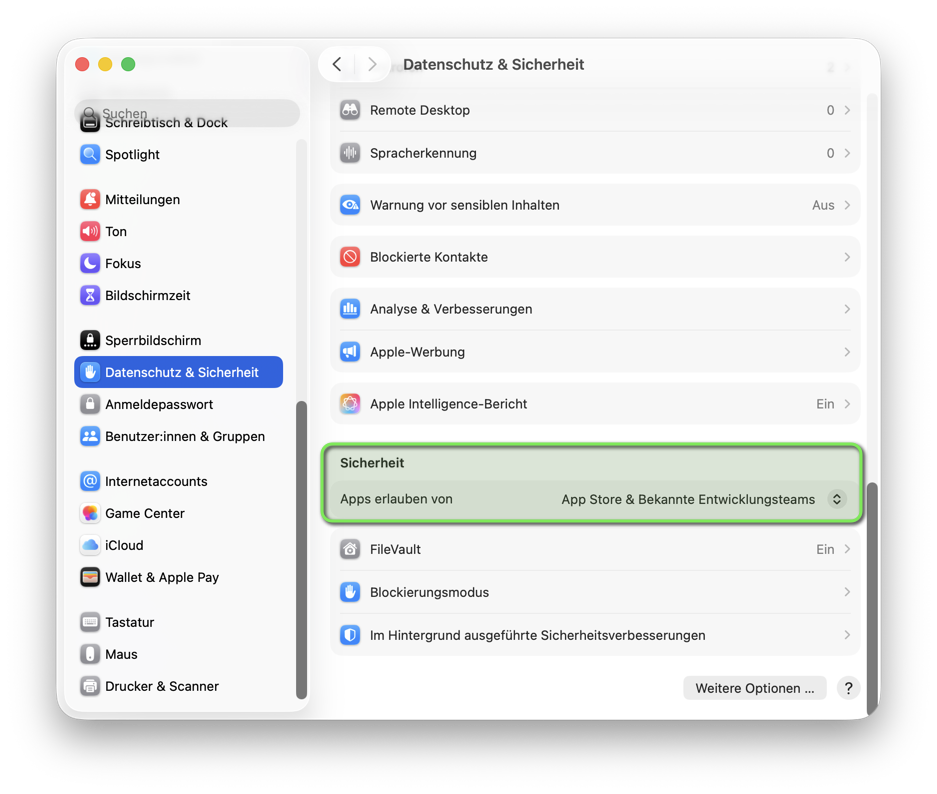Click the Fokus moon icon
The image size is (937, 794).
point(90,264)
